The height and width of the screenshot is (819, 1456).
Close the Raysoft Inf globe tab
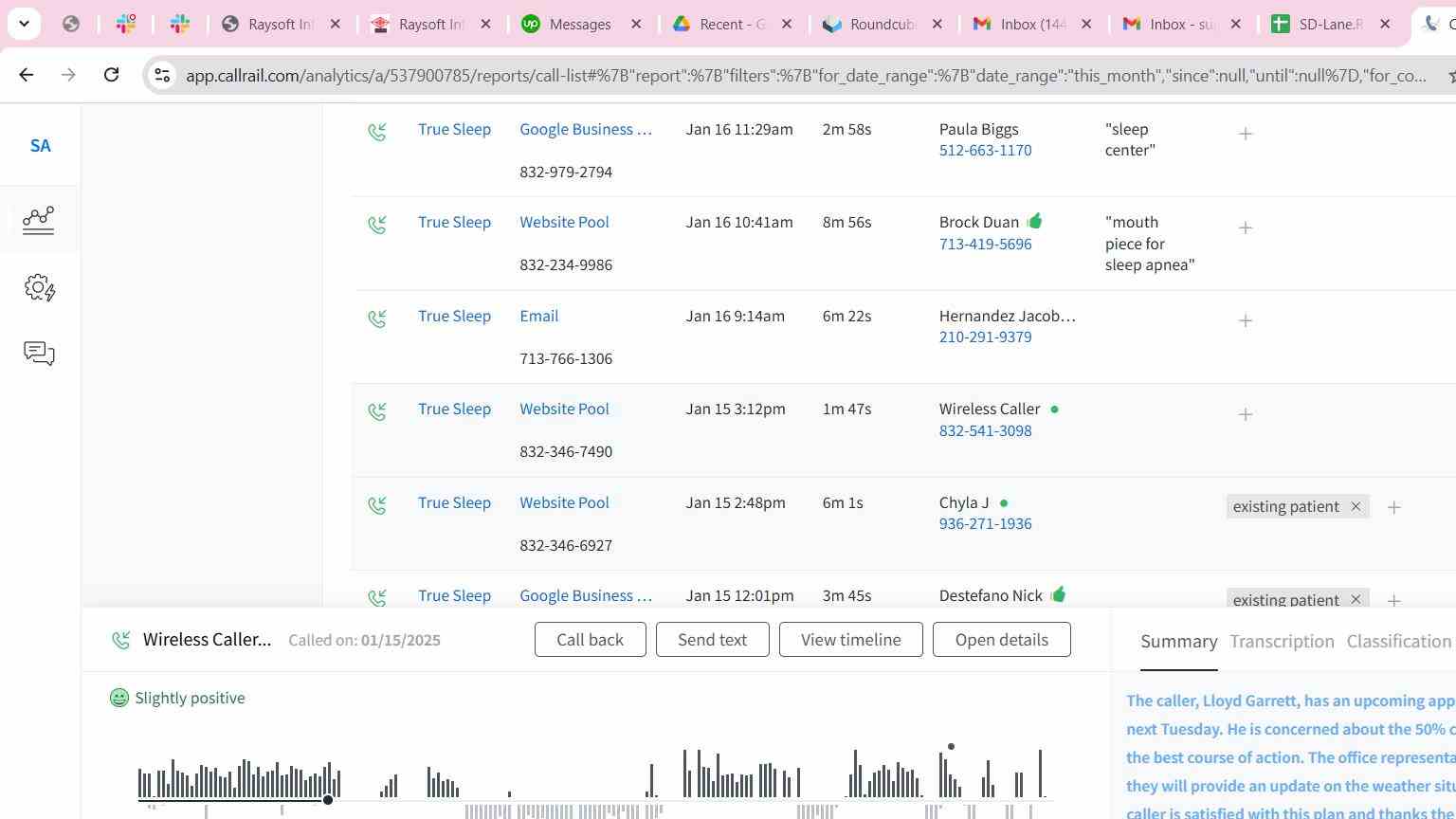[x=335, y=24]
